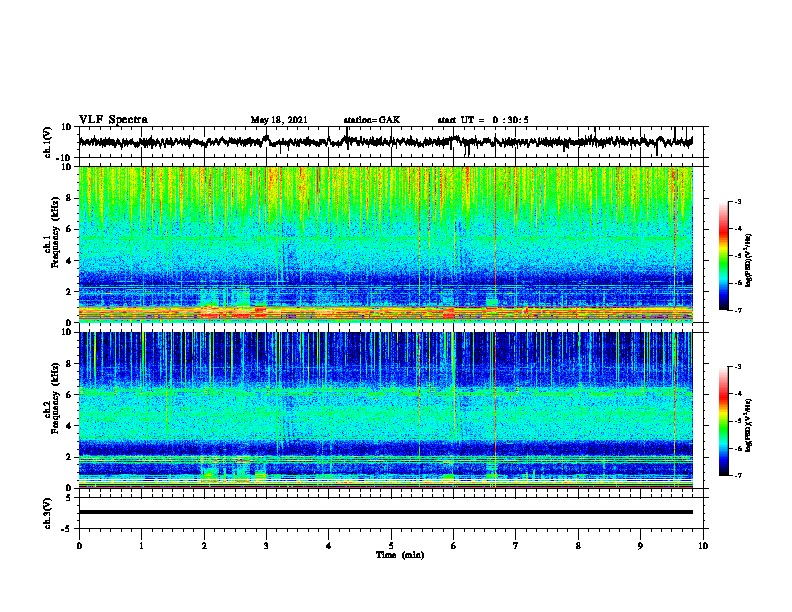
Task: Click time axis tick label "4"
Action: [x=329, y=546]
